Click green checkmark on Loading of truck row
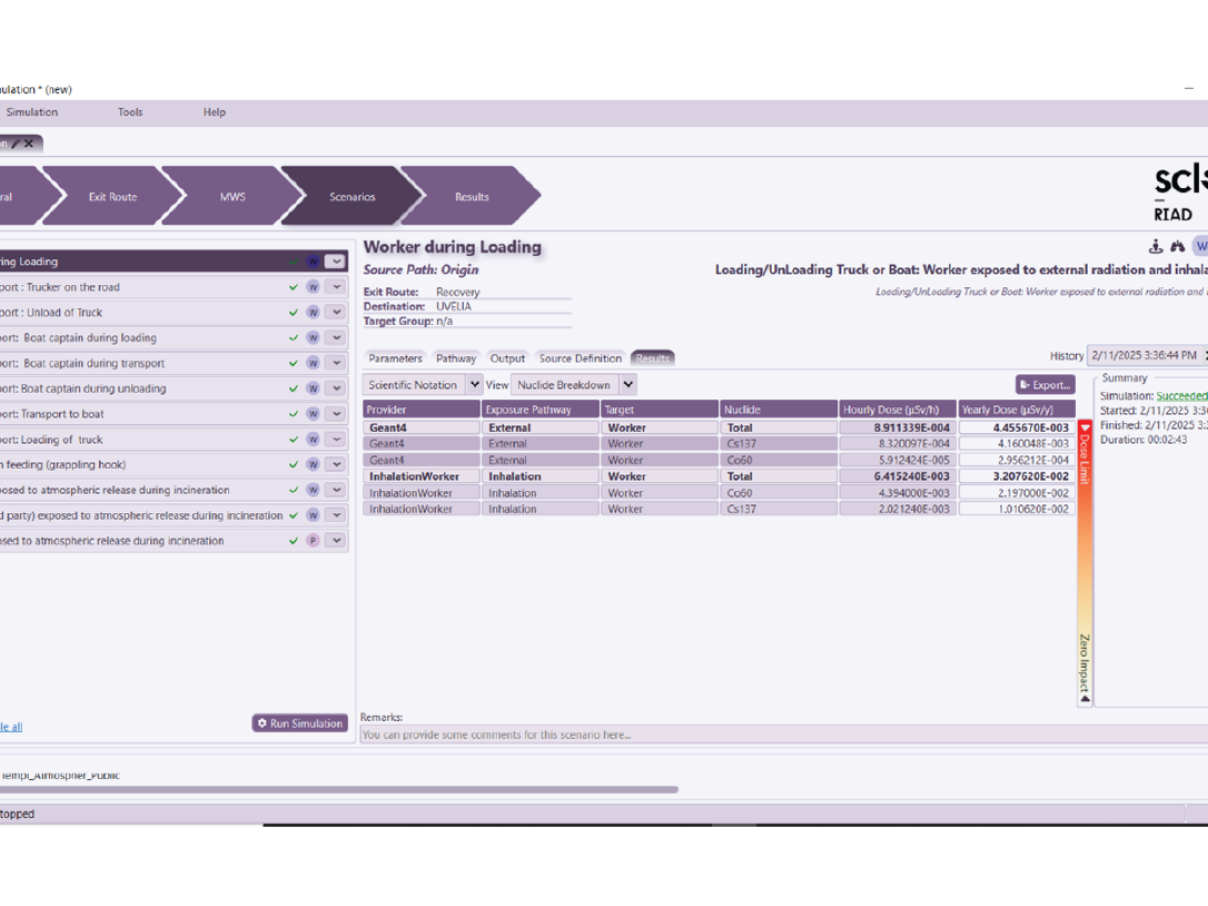The height and width of the screenshot is (906, 1208). click(x=293, y=439)
